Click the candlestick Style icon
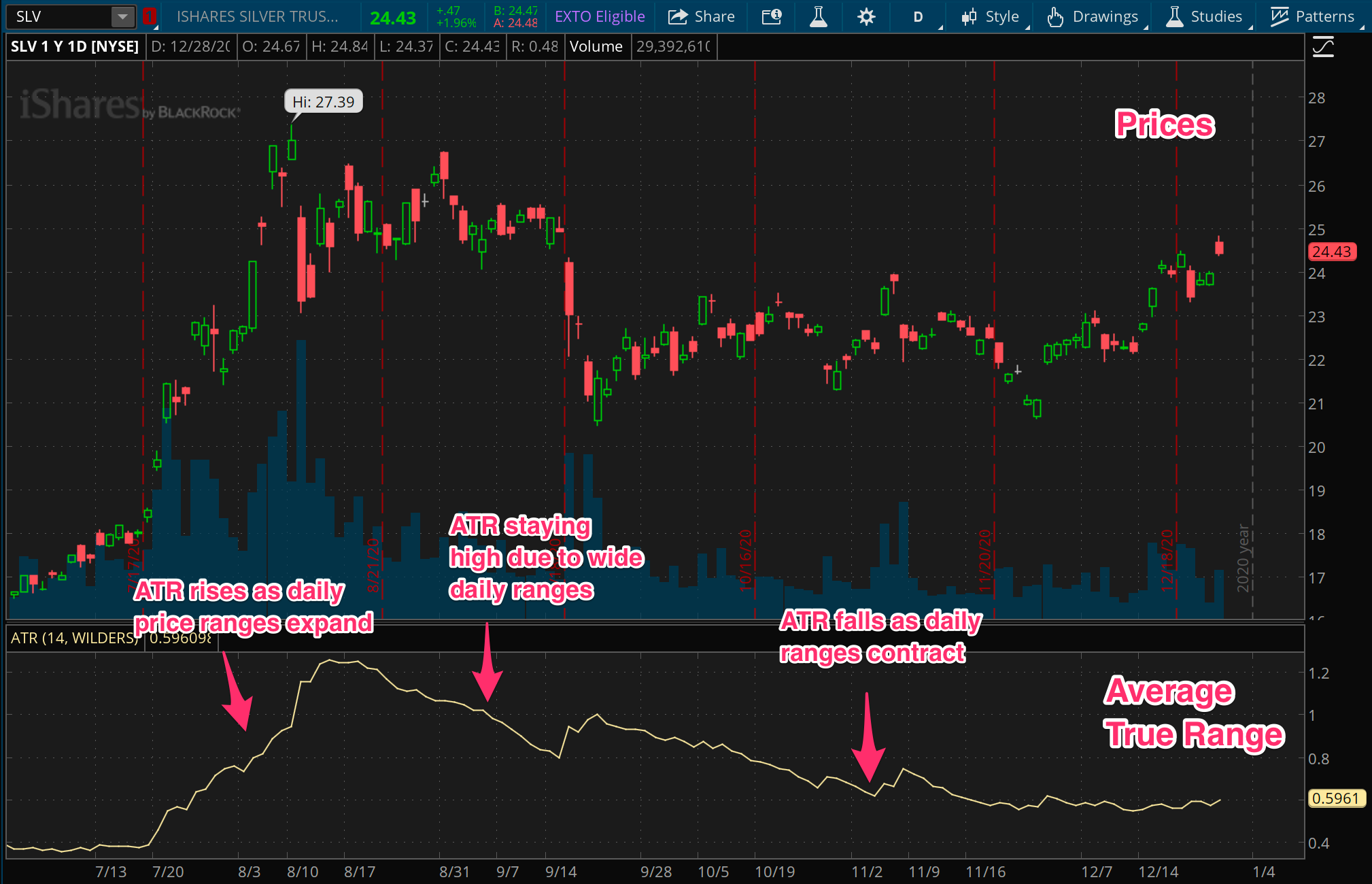The image size is (1372, 884). (970, 16)
